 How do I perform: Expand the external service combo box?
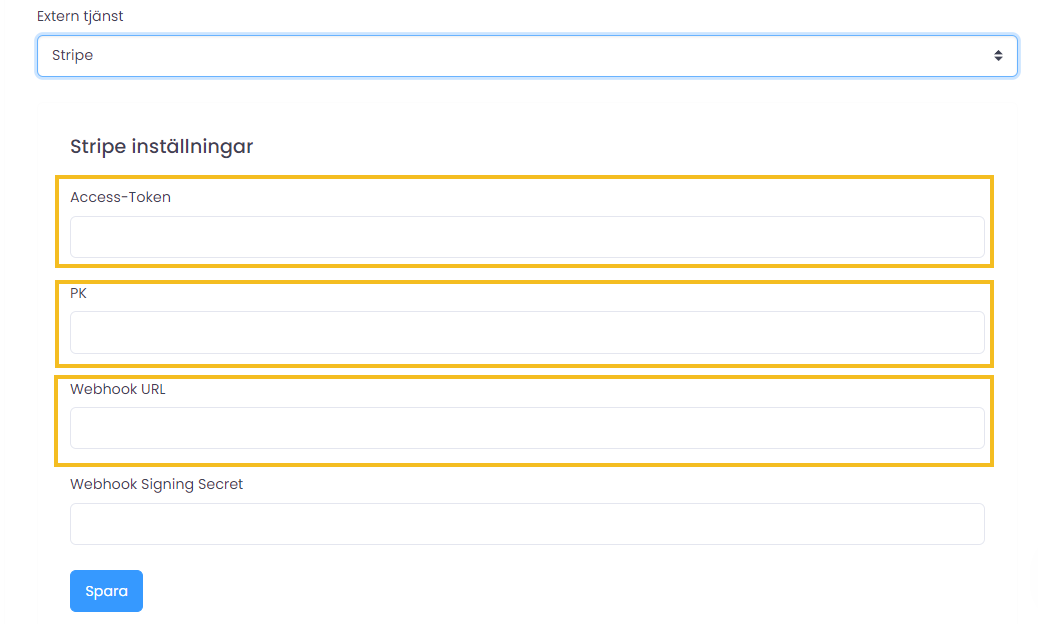click(x=527, y=56)
